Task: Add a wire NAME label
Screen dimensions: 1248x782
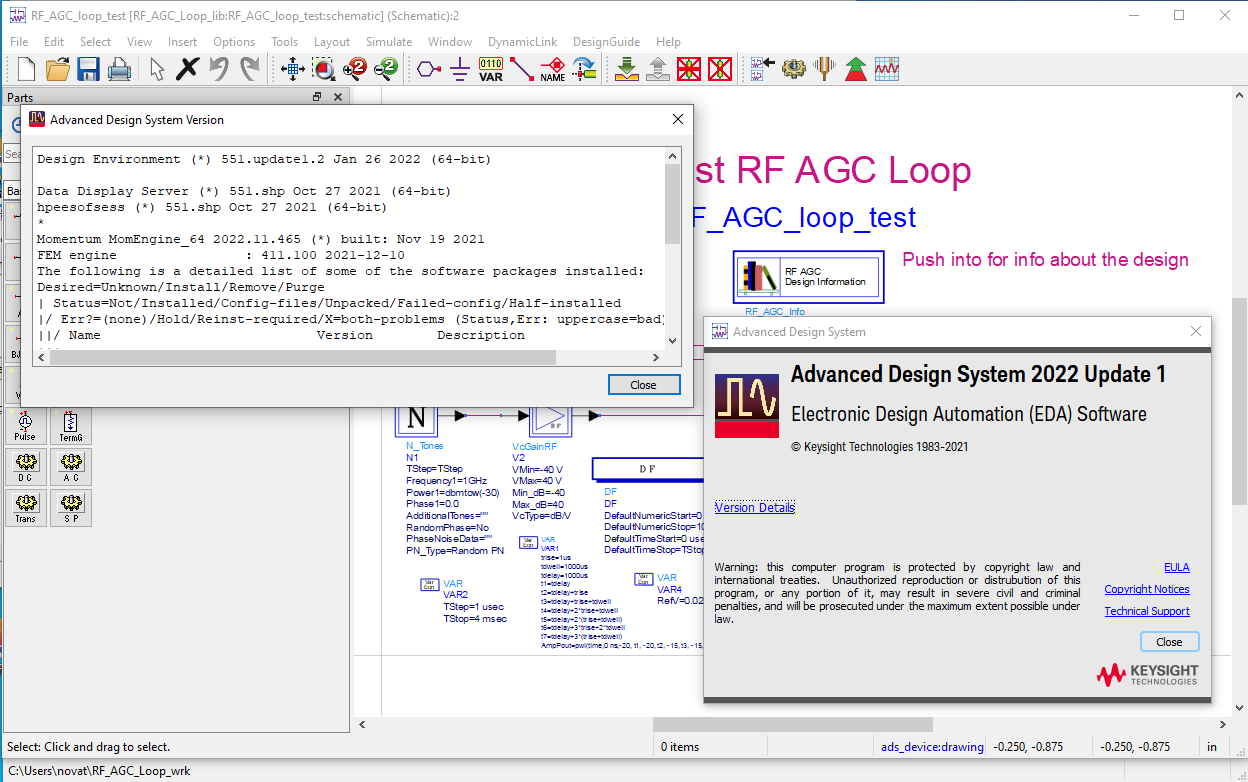Action: [x=552, y=69]
